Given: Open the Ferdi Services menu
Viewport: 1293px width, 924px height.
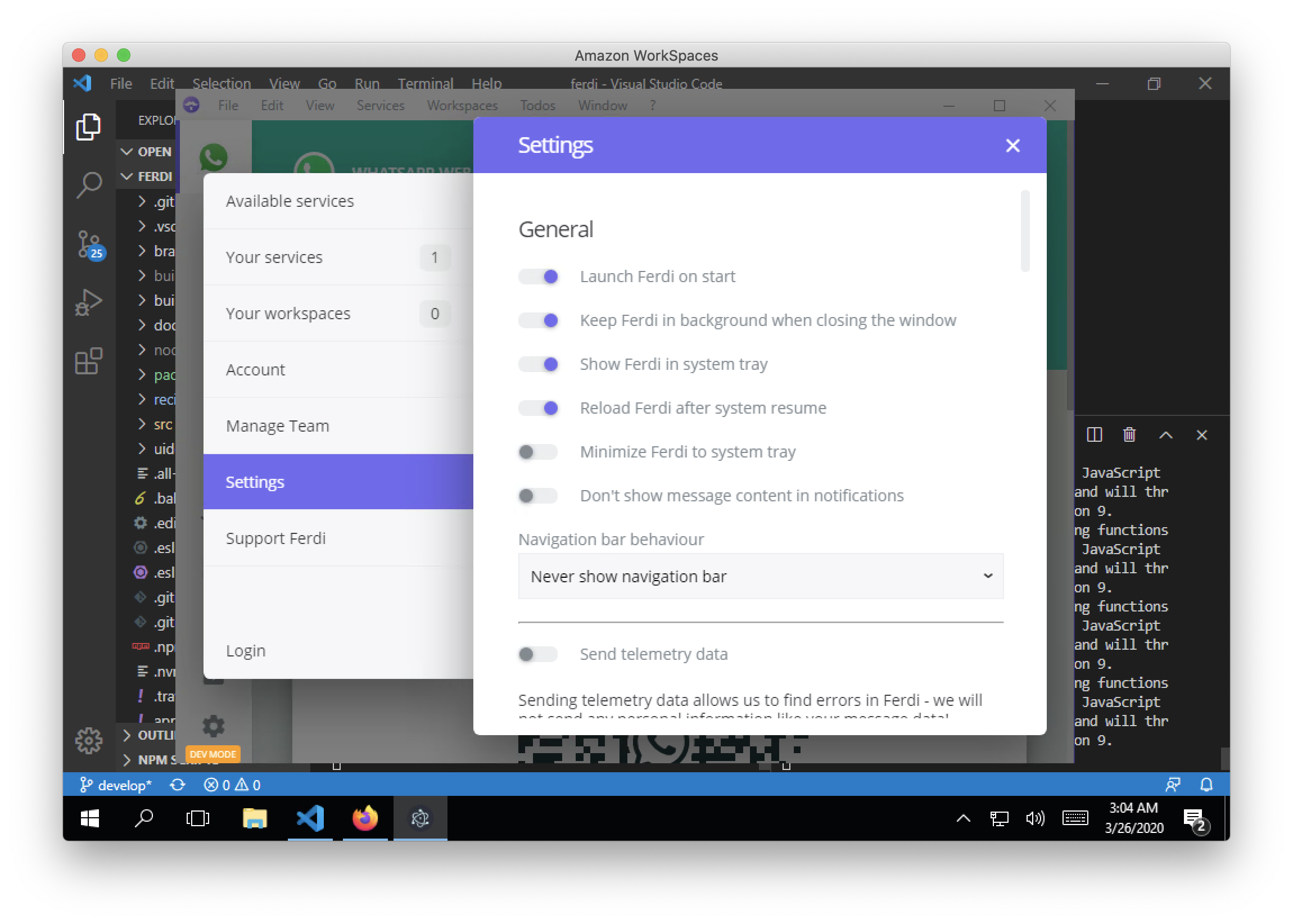Looking at the screenshot, I should coord(380,105).
